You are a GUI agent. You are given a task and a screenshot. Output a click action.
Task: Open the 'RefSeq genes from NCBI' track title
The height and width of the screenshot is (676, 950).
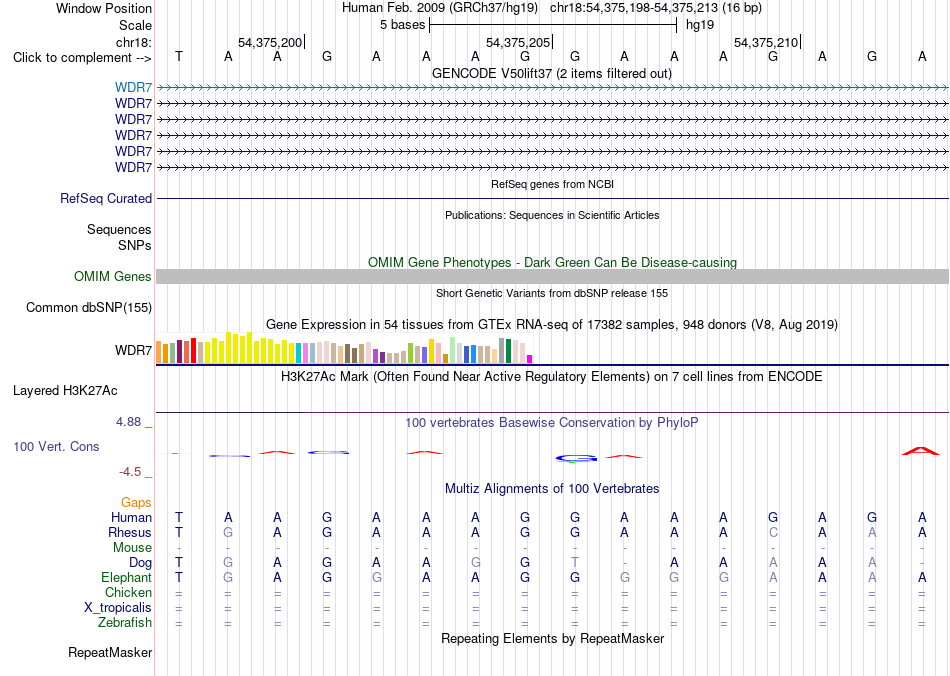click(x=552, y=184)
